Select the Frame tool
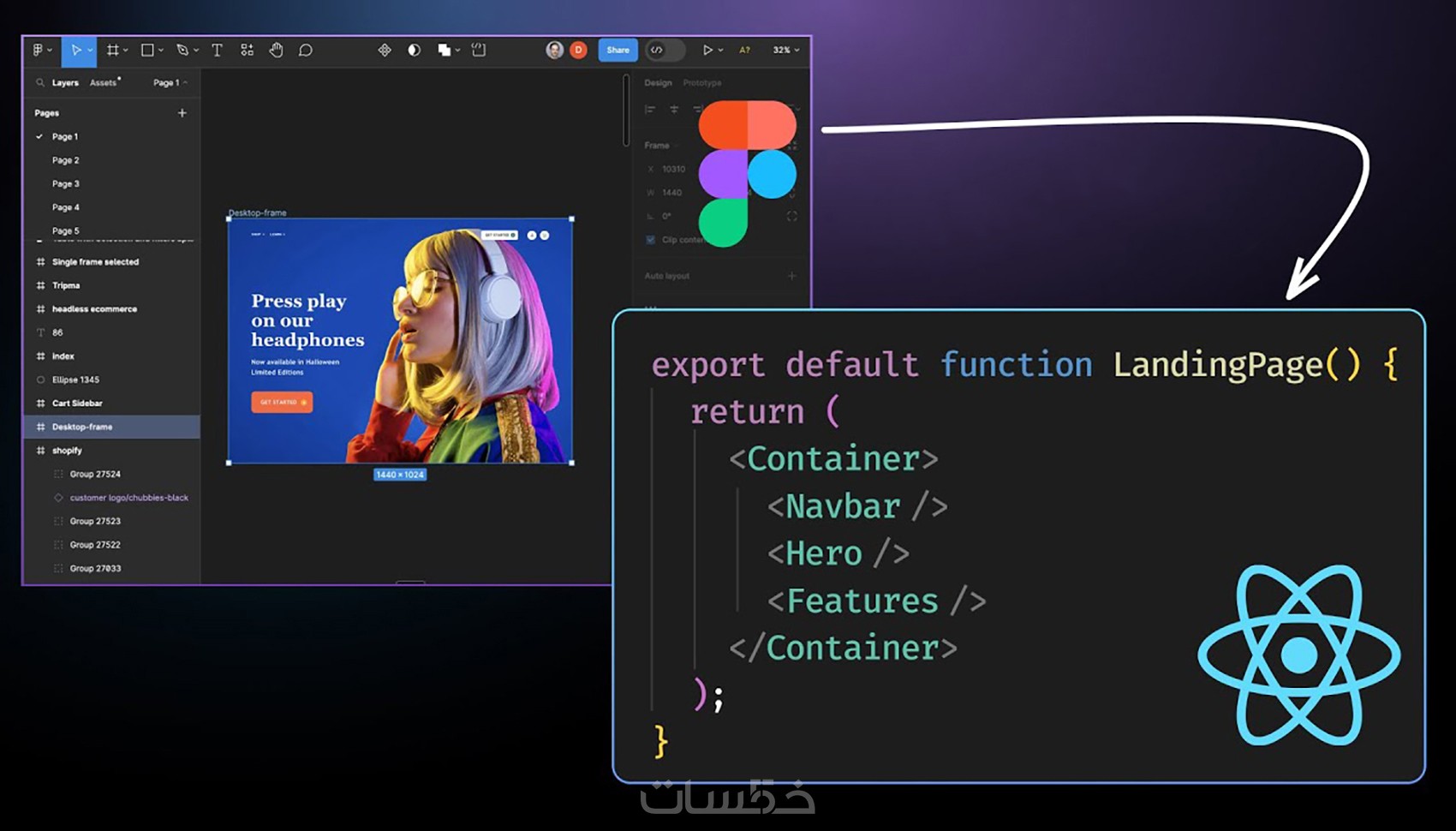This screenshot has width=1456, height=831. [x=112, y=51]
